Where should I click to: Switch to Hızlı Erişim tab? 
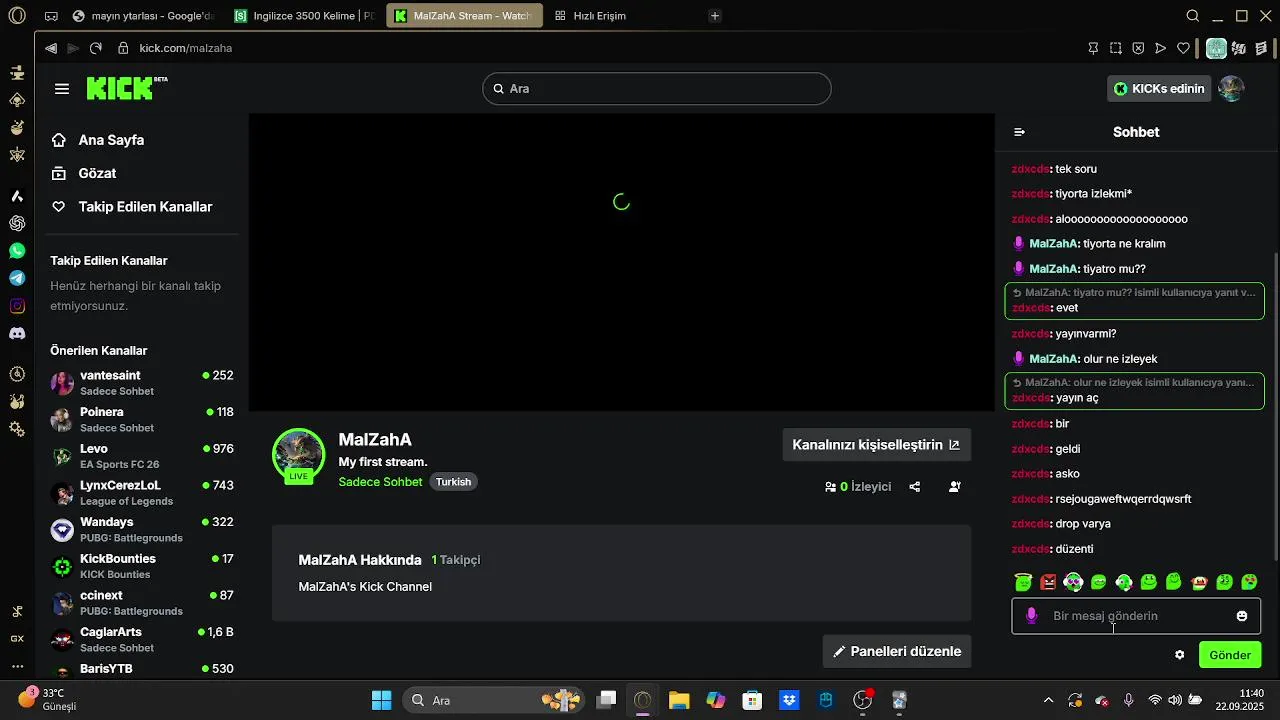590,16
